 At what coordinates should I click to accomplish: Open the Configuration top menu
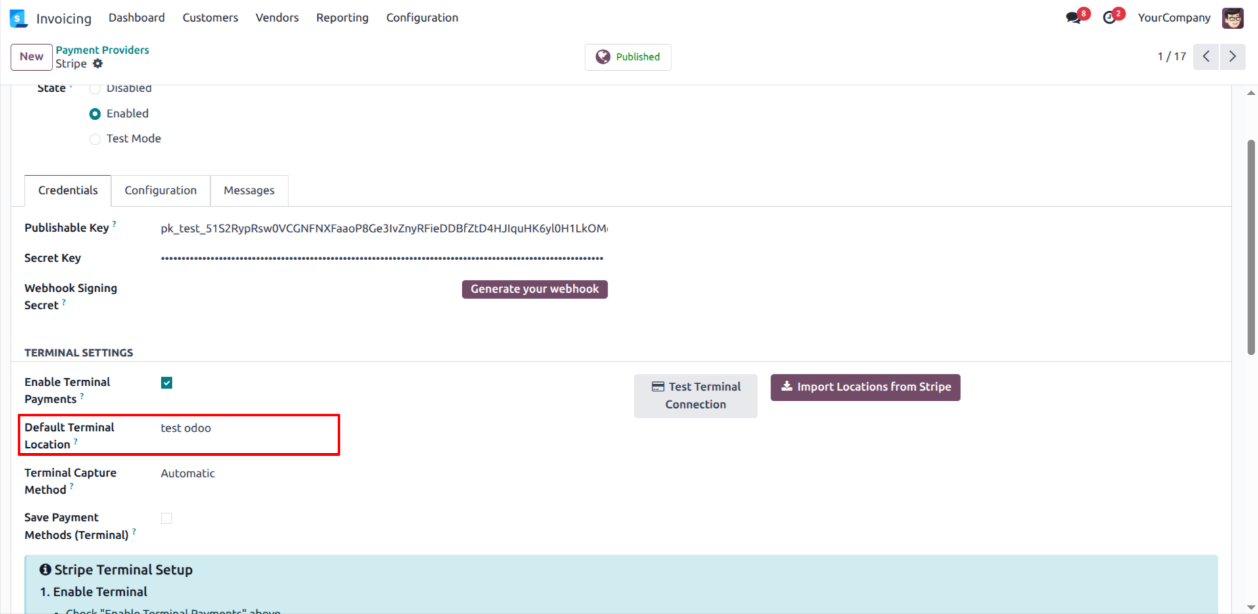tap(422, 18)
